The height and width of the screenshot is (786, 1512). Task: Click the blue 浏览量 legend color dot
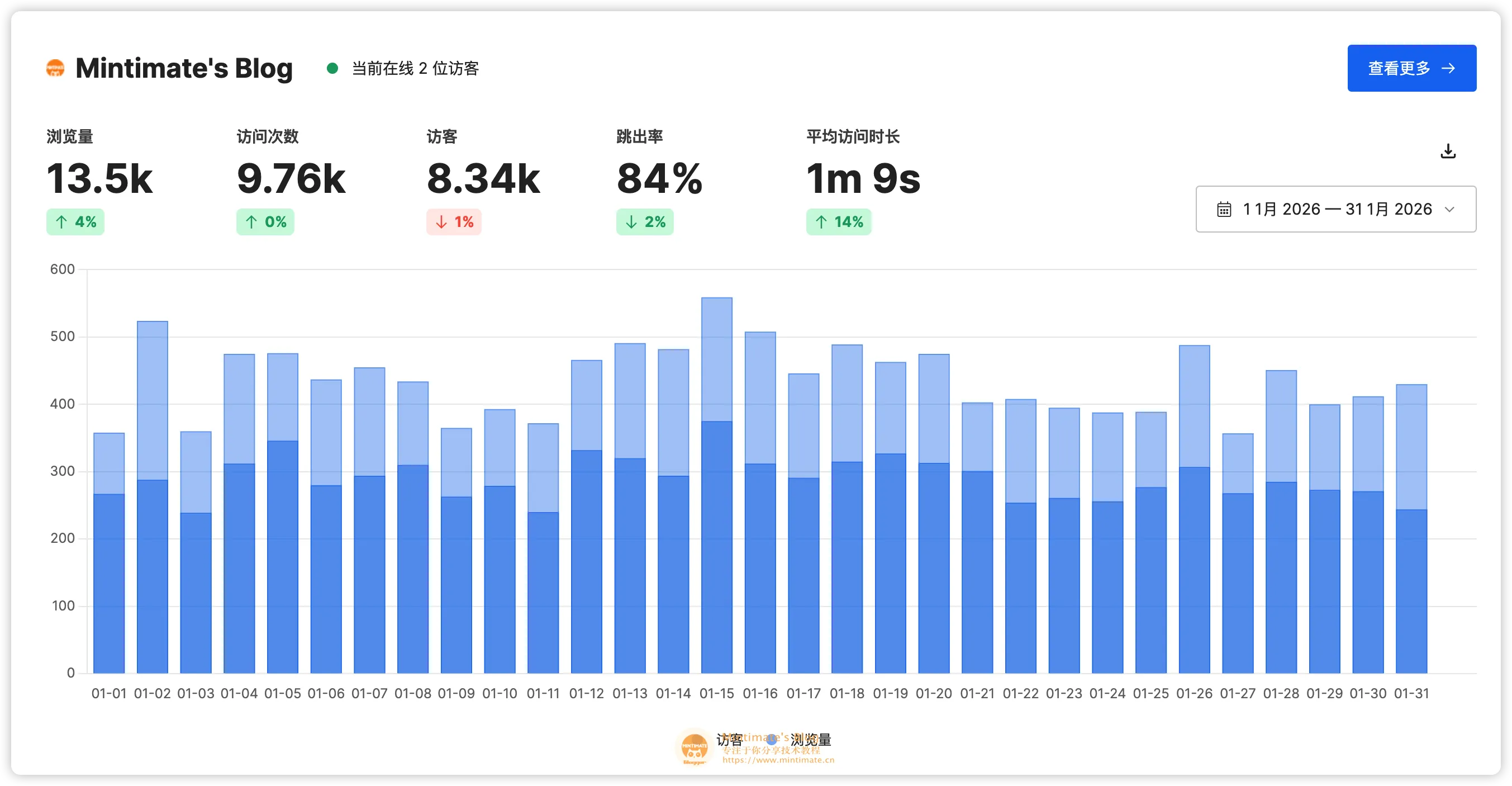772,740
